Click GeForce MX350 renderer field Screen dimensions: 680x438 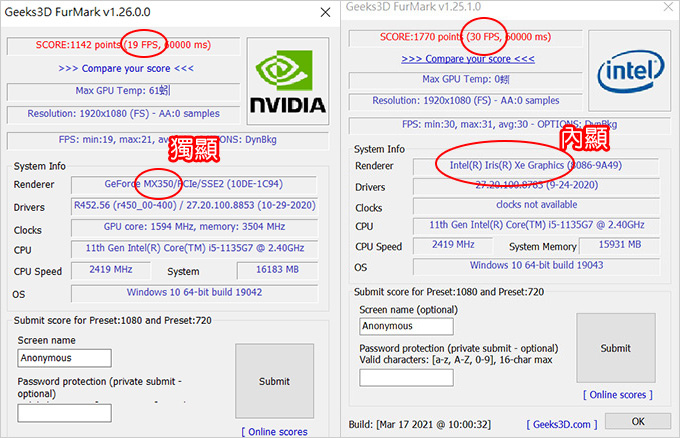[194, 184]
